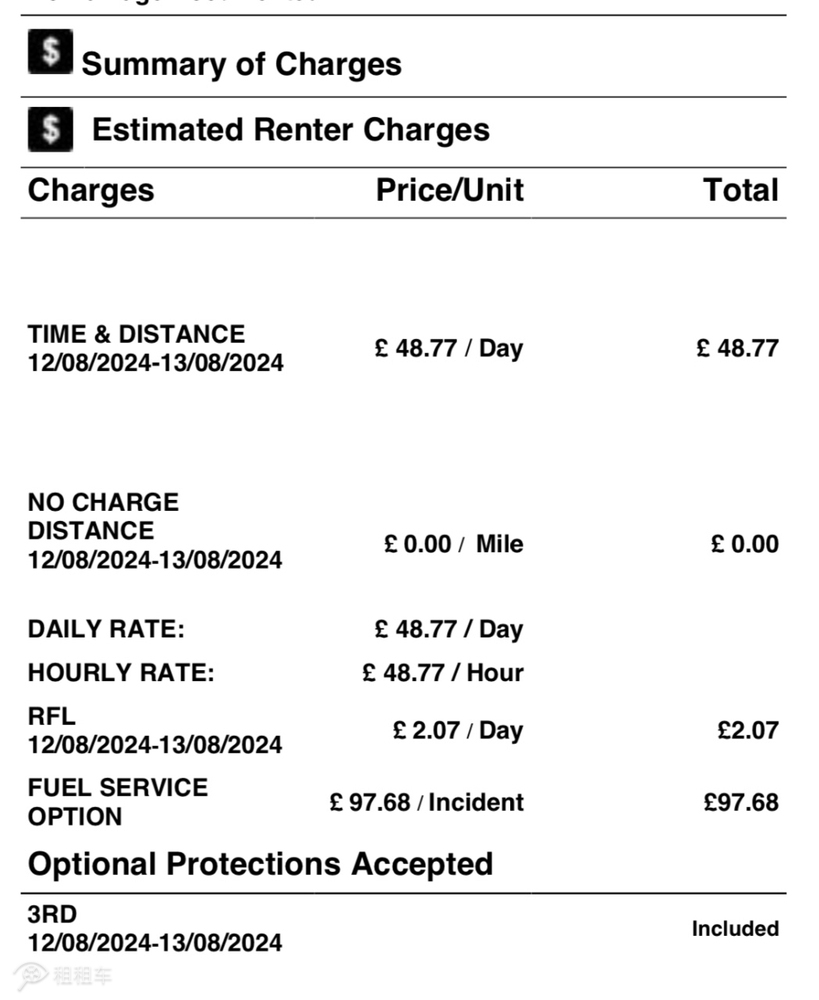The width and height of the screenshot is (819, 1000).
Task: Click the £97.68 fuel service total
Action: tap(741, 802)
